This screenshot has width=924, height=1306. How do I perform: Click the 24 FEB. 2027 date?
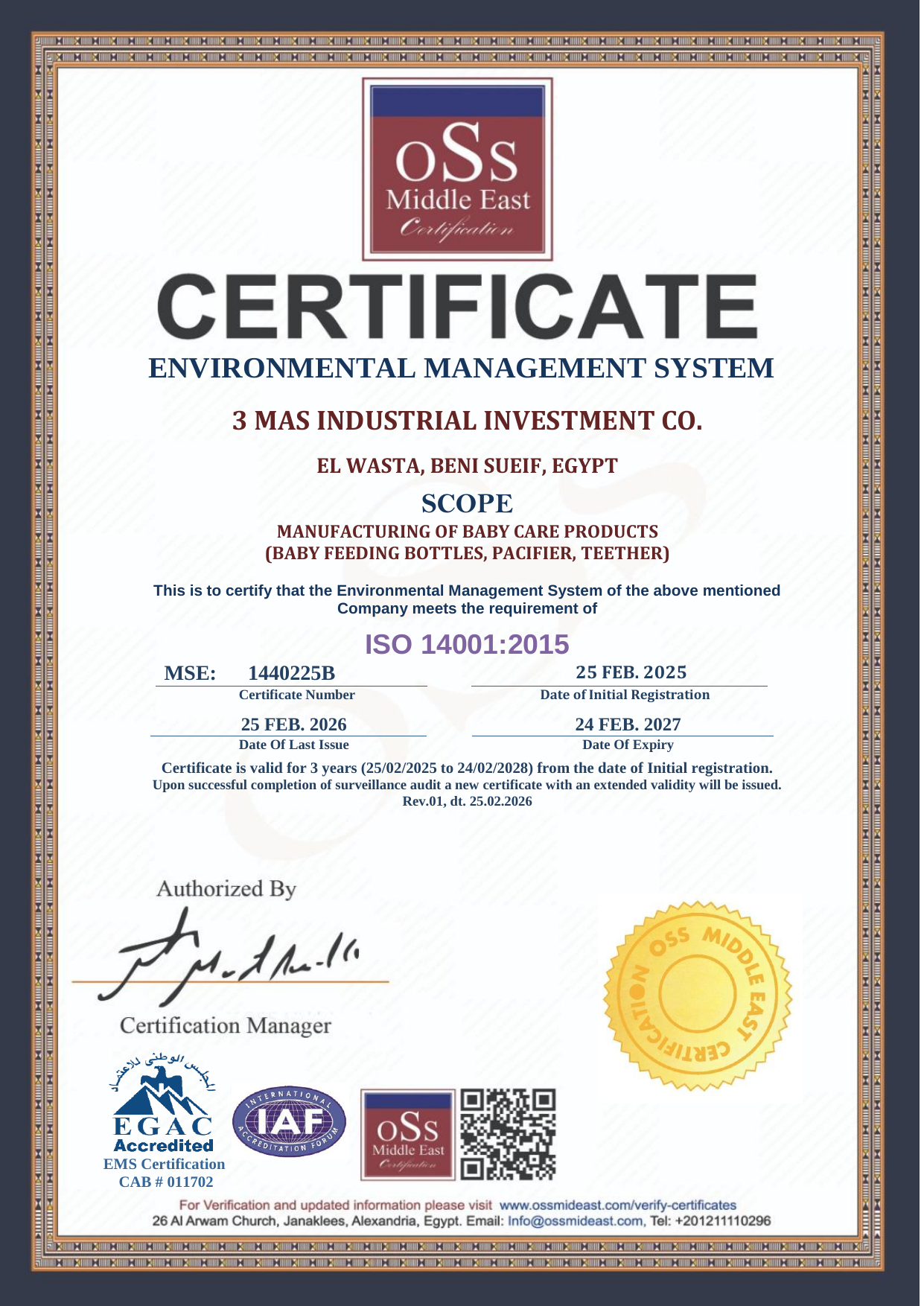pos(628,724)
